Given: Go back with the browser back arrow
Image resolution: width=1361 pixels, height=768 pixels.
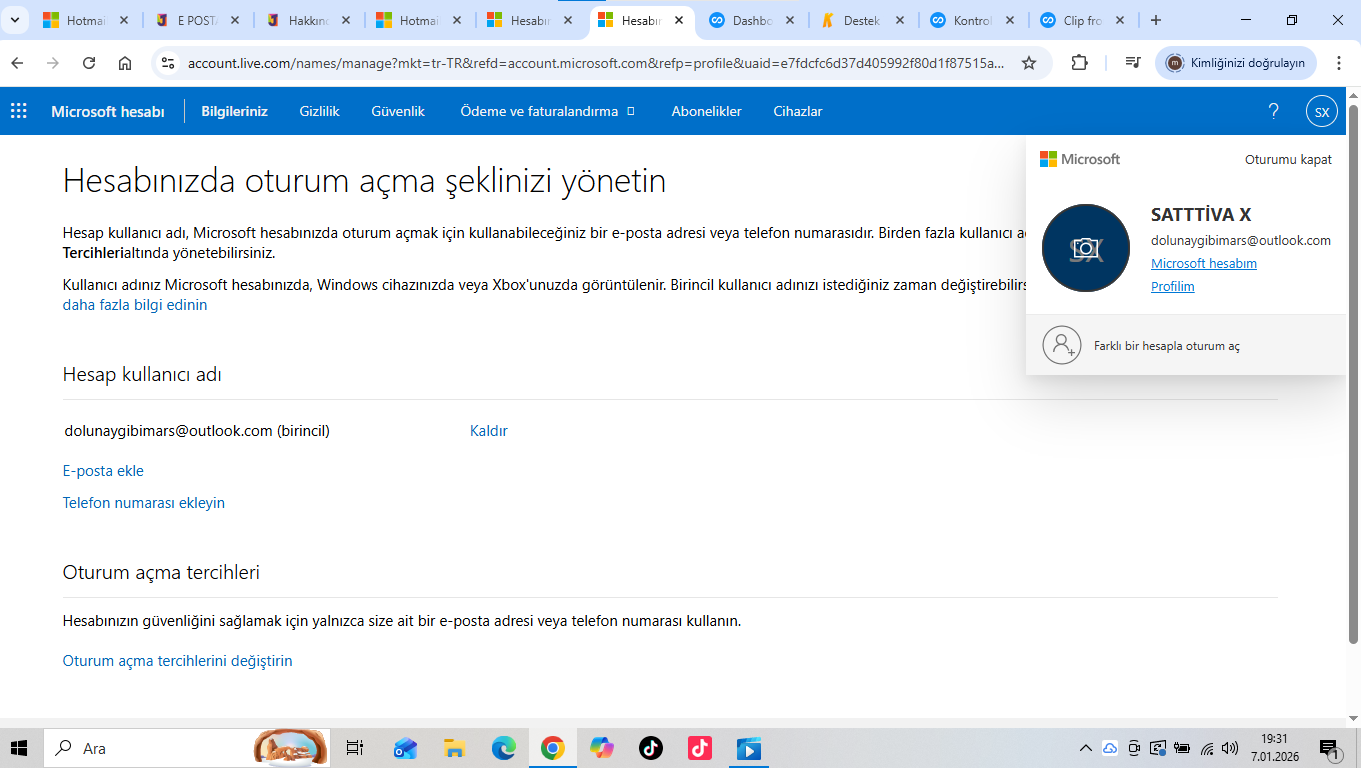Looking at the screenshot, I should (17, 63).
